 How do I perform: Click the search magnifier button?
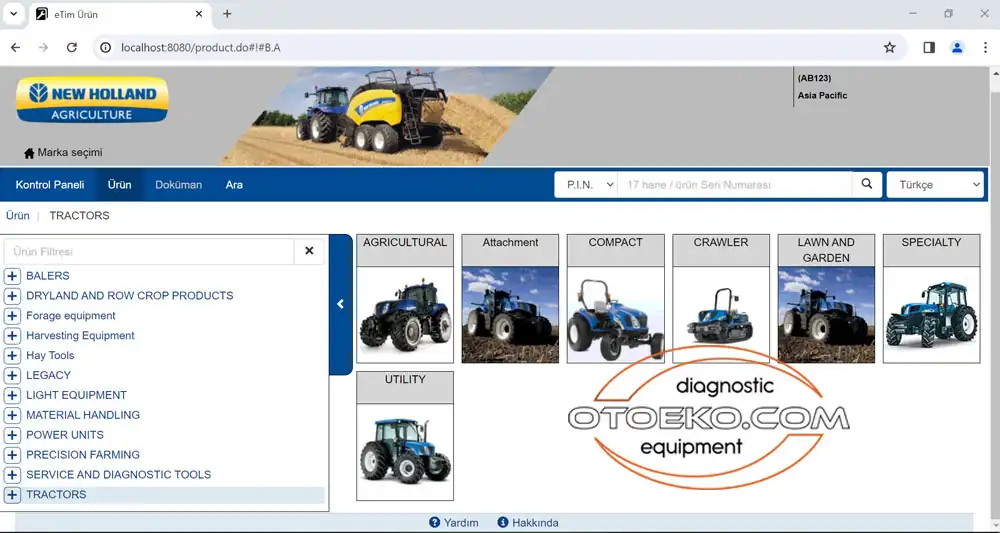867,185
